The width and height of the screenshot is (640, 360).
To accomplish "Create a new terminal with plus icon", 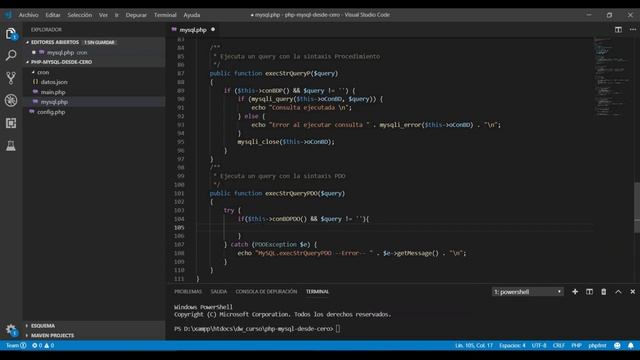I will click(575, 291).
